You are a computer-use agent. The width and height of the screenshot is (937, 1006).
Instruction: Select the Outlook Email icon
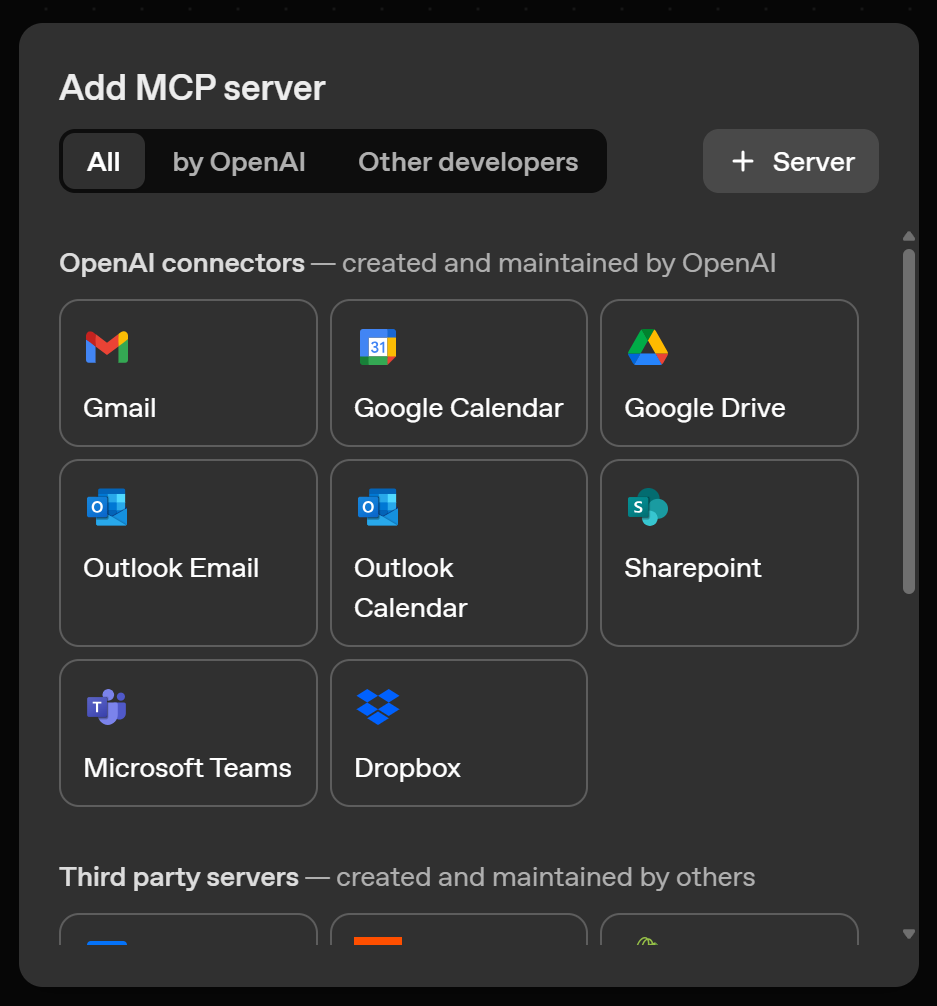click(x=104, y=507)
